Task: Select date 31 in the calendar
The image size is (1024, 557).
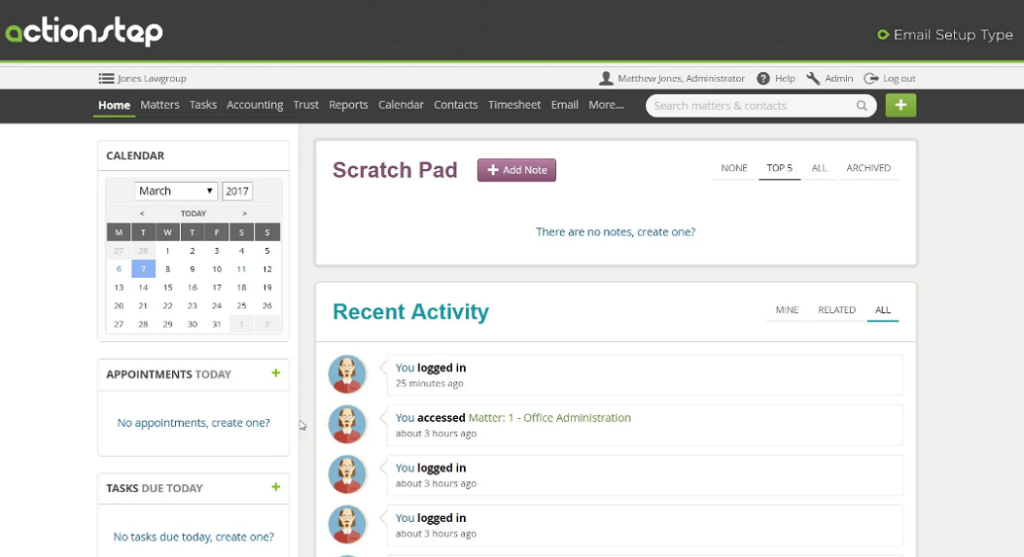Action: pyautogui.click(x=217, y=324)
